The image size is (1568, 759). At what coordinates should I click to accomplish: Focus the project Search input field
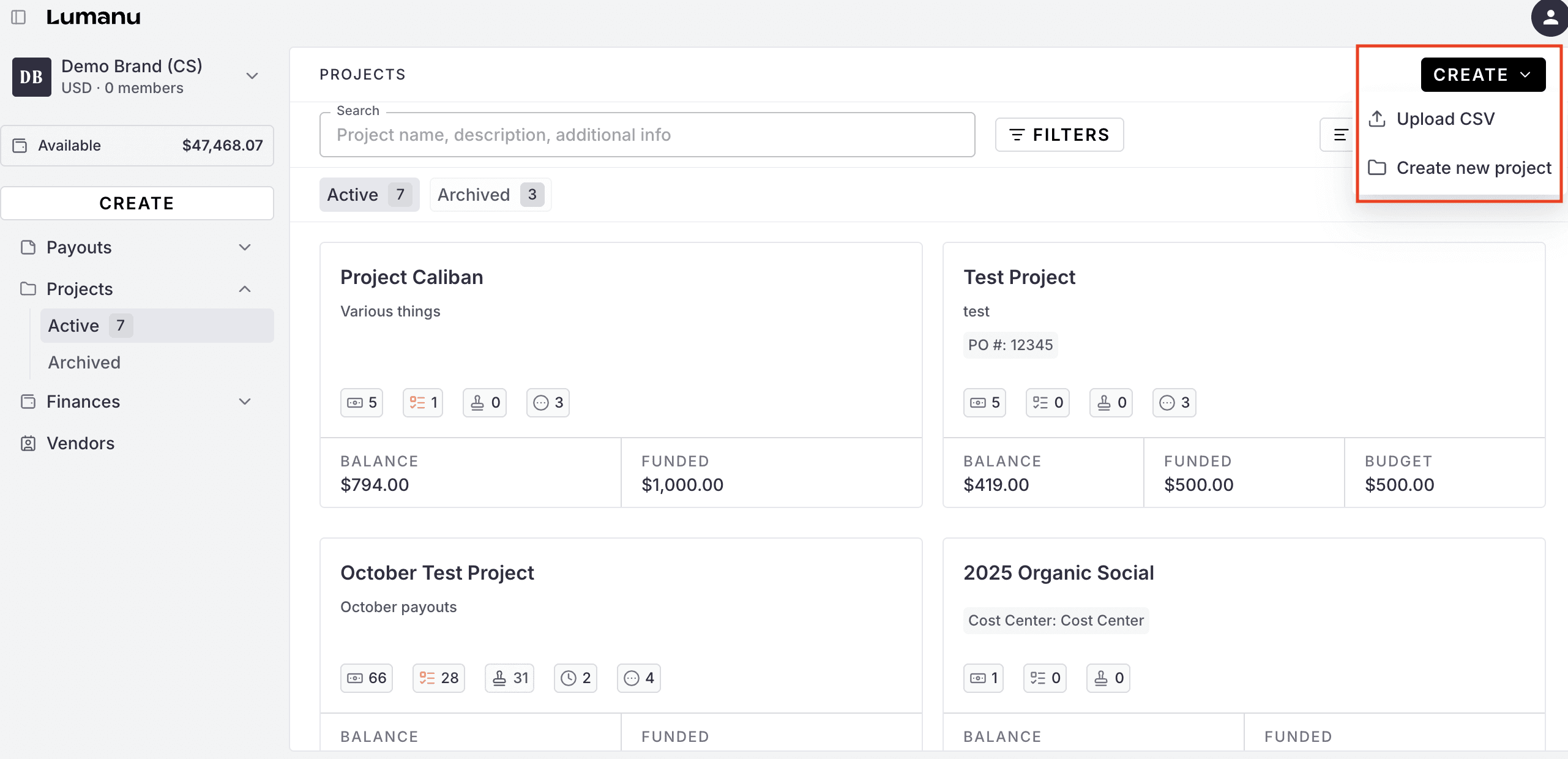coord(647,135)
